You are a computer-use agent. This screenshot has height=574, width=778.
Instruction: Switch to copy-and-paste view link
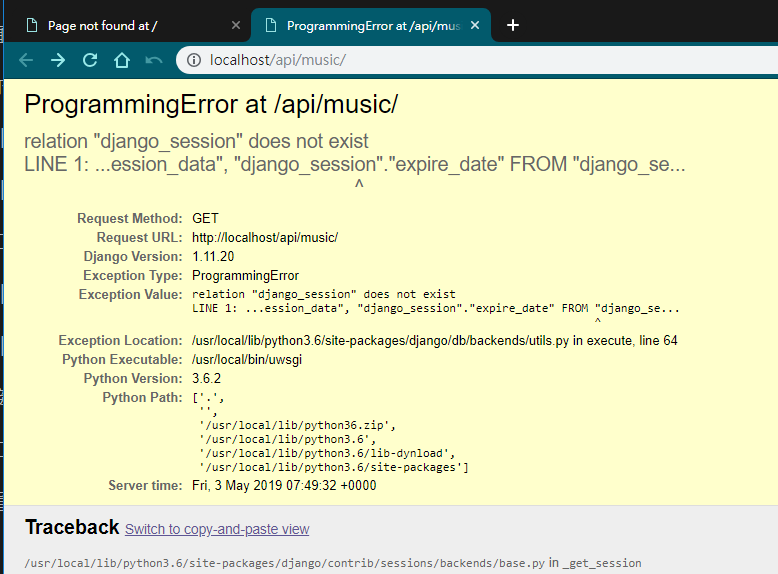(x=217, y=529)
